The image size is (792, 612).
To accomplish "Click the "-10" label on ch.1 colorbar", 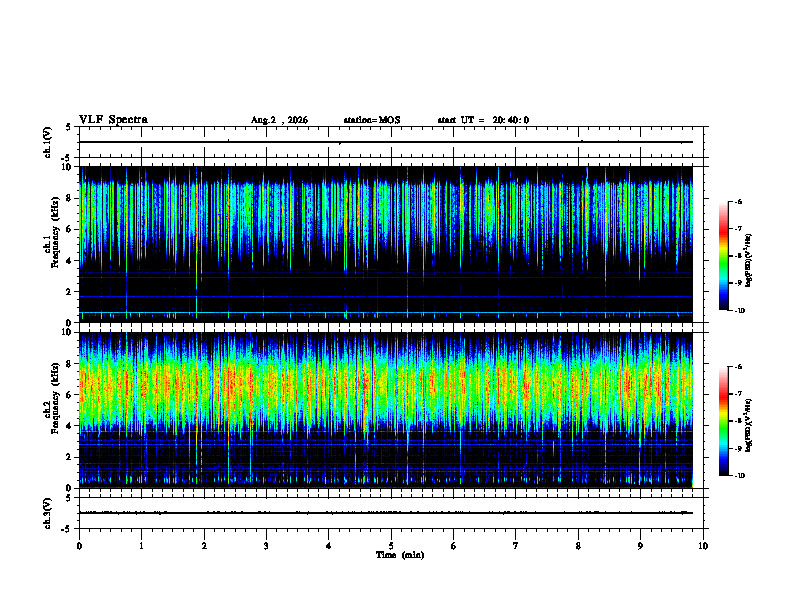I will click(739, 311).
